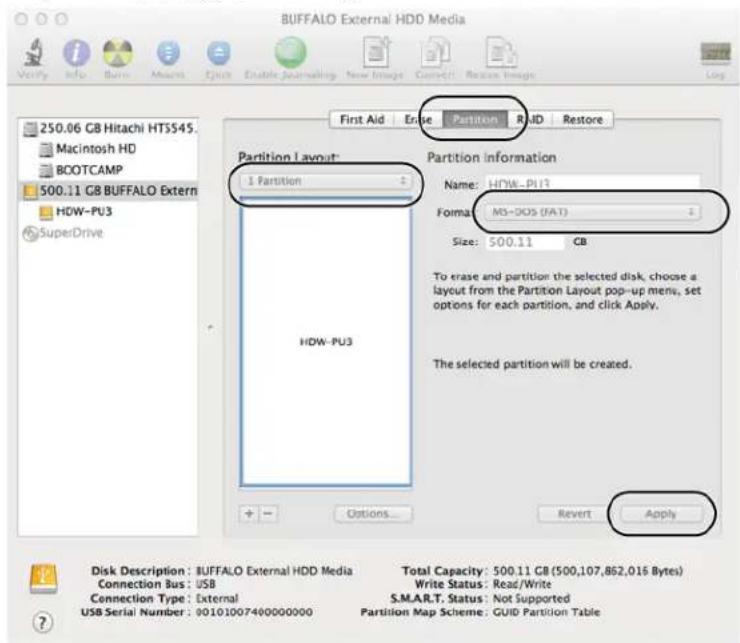
Task: Click the Apply button
Action: pyautogui.click(x=661, y=514)
